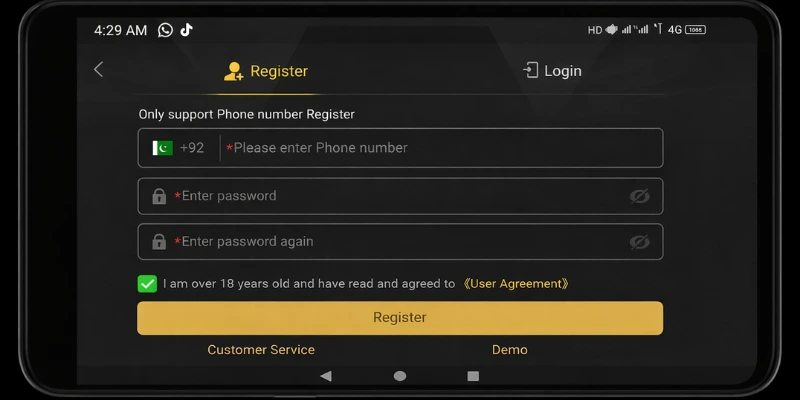The image size is (800, 400).
Task: Open Customer Service link
Action: (261, 349)
